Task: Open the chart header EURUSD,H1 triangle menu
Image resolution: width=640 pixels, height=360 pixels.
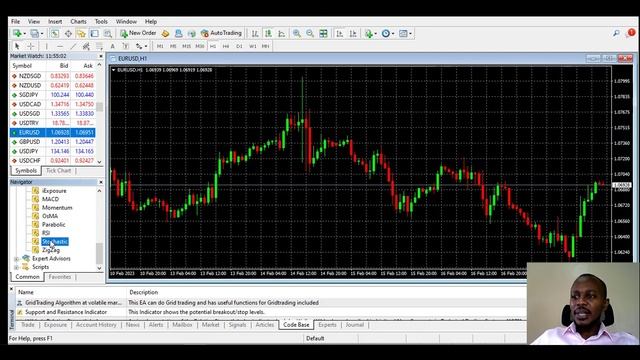Action: point(113,70)
